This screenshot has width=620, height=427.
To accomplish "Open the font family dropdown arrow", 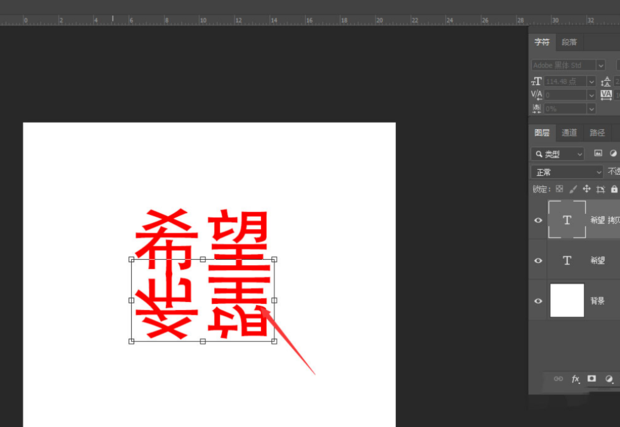I will 601,65.
